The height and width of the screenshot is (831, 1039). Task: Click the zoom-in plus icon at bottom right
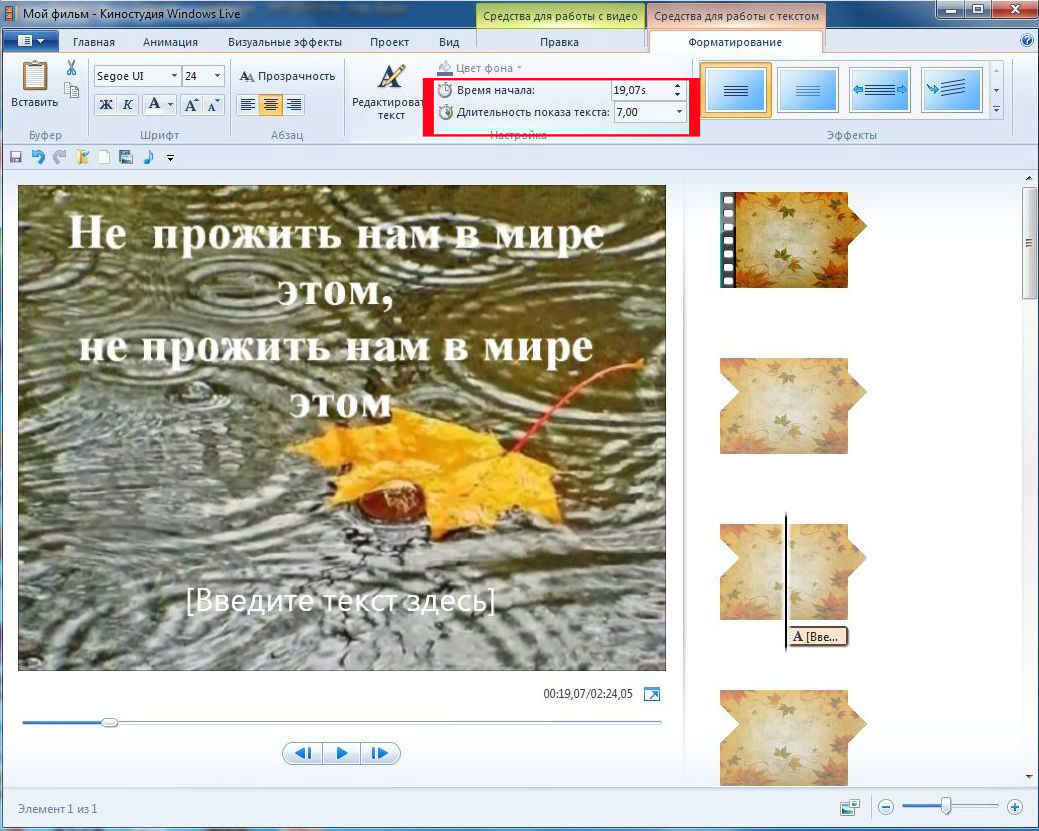pyautogui.click(x=1015, y=806)
